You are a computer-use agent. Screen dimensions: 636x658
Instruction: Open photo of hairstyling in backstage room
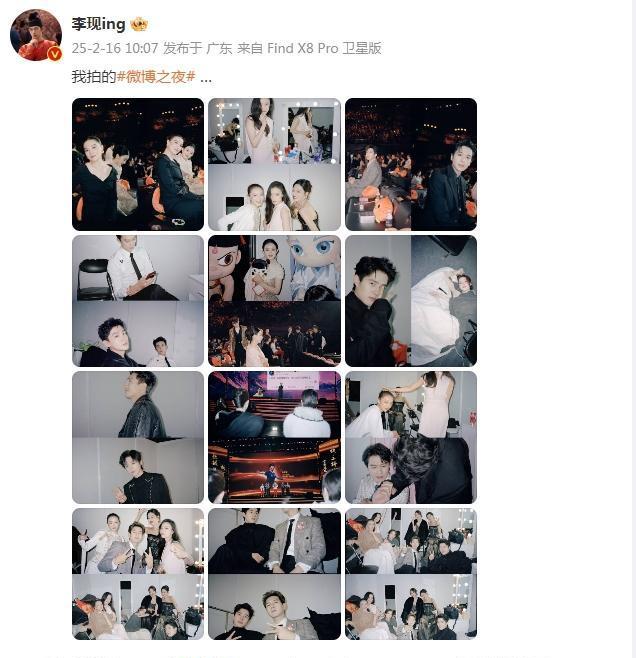click(411, 437)
